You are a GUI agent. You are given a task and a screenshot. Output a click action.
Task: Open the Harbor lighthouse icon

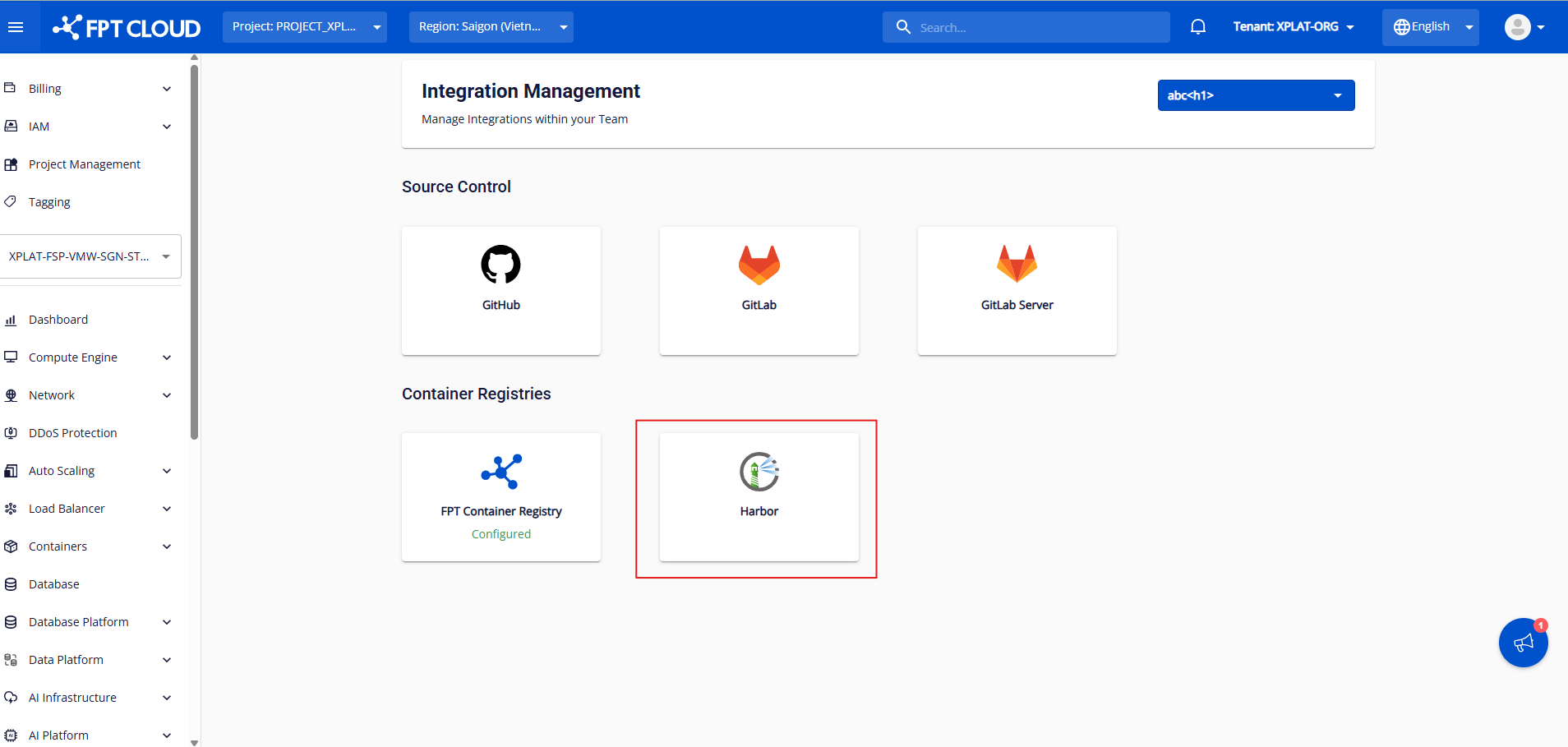(759, 472)
